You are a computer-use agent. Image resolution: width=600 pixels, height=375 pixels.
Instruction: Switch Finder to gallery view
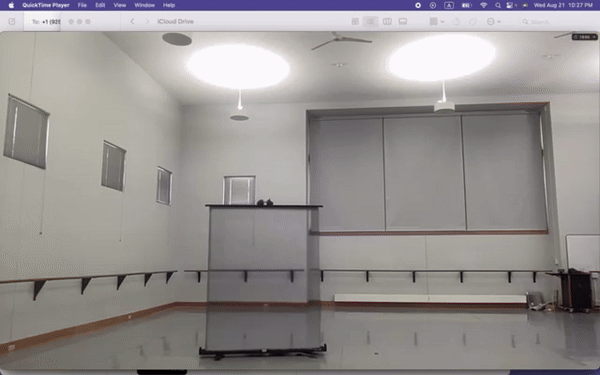point(403,22)
